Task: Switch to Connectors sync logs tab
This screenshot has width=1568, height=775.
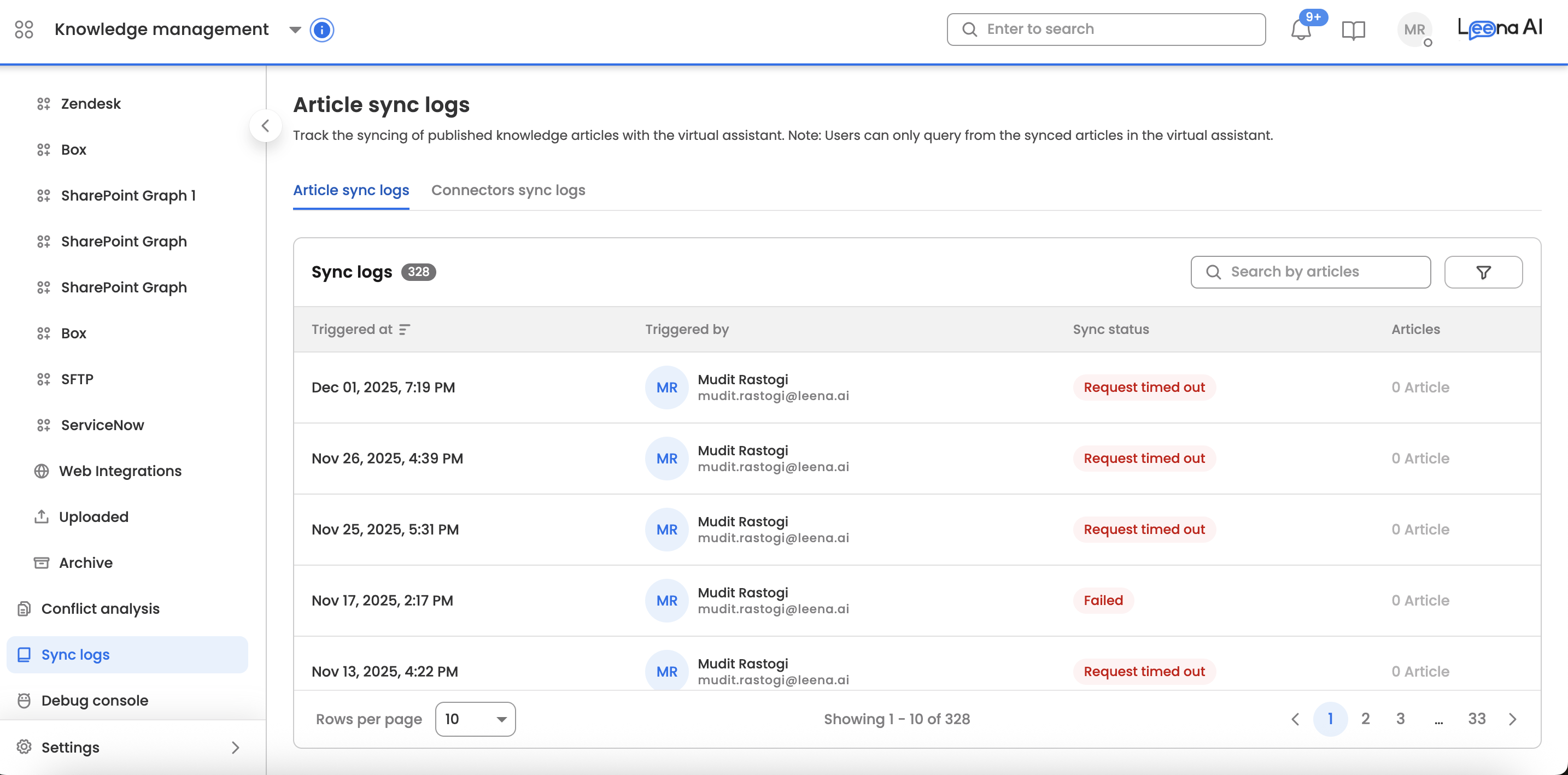Action: point(508,190)
